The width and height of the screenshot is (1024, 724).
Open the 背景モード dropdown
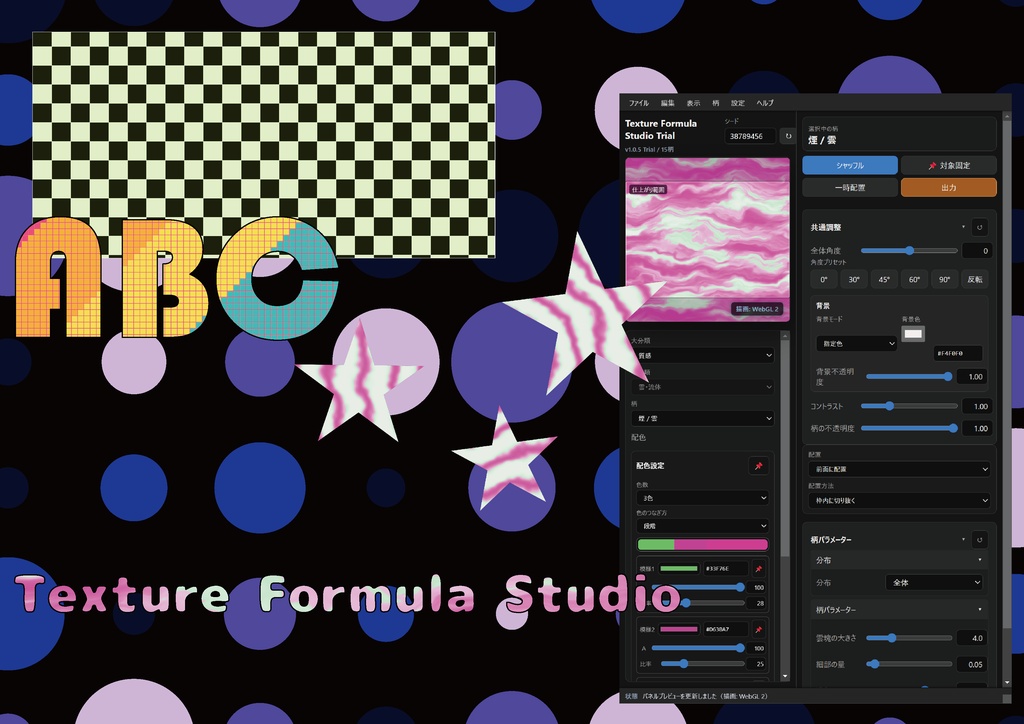[856, 343]
